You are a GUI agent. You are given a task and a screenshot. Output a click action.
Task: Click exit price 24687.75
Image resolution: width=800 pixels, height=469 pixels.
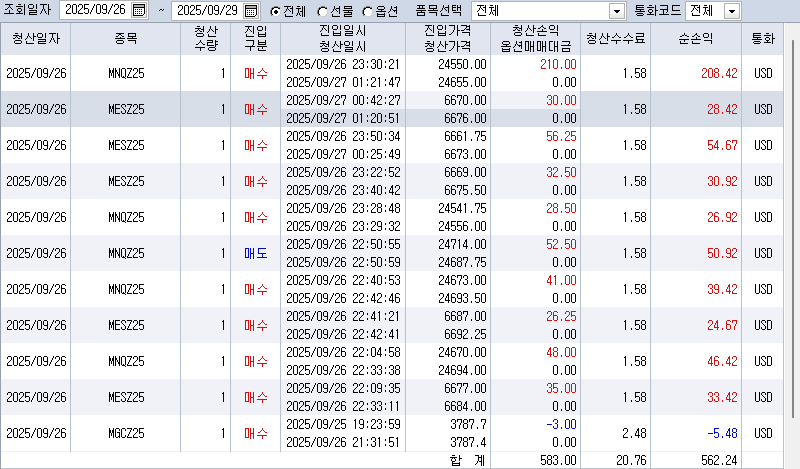[x=462, y=262]
